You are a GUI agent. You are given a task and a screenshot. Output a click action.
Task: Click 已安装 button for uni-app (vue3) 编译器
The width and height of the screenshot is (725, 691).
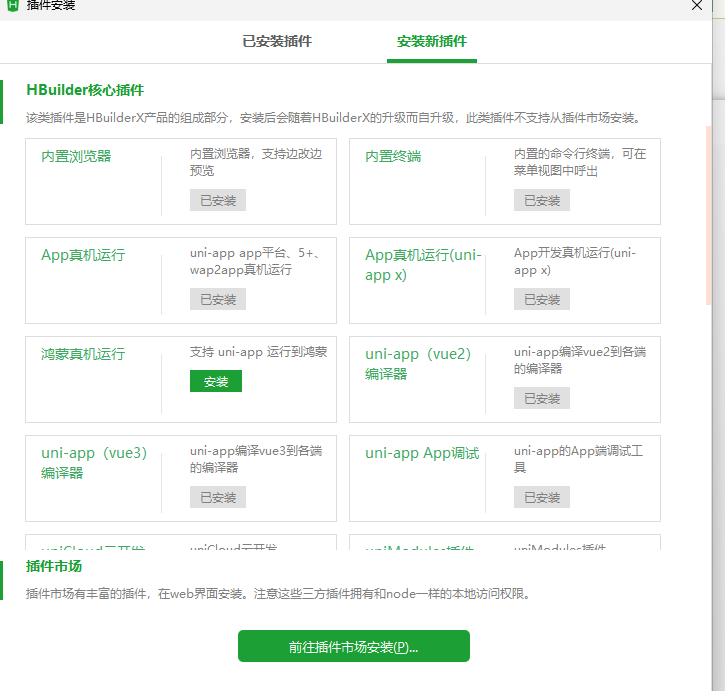pos(218,497)
